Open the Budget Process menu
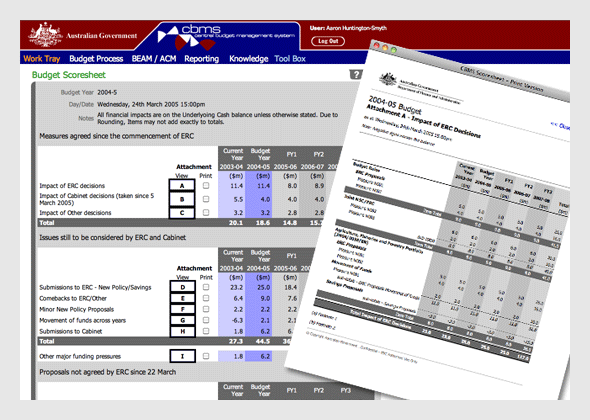Image resolution: width=590 pixels, height=420 pixels. pos(96,59)
